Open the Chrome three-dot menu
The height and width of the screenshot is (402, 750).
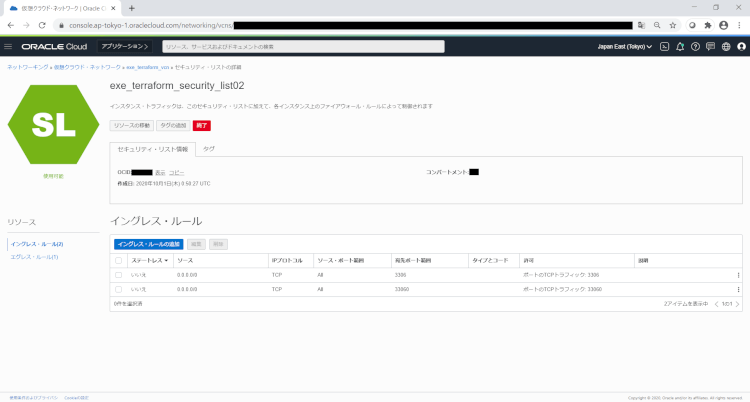pyautogui.click(x=739, y=25)
